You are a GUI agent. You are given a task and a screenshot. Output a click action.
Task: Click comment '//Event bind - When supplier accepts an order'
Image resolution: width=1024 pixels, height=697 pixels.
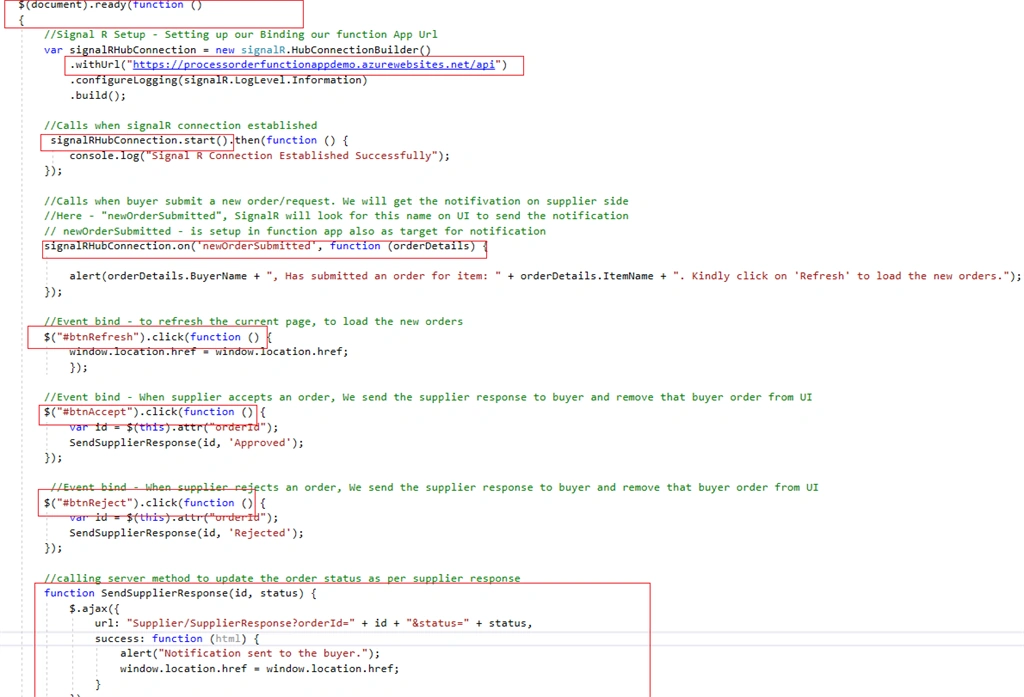point(428,397)
